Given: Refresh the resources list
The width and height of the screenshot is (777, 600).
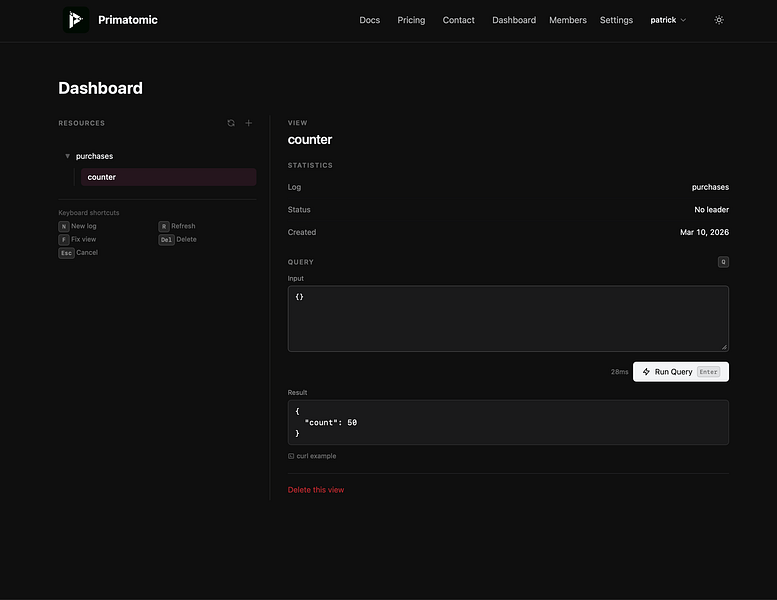Looking at the screenshot, I should coord(231,123).
